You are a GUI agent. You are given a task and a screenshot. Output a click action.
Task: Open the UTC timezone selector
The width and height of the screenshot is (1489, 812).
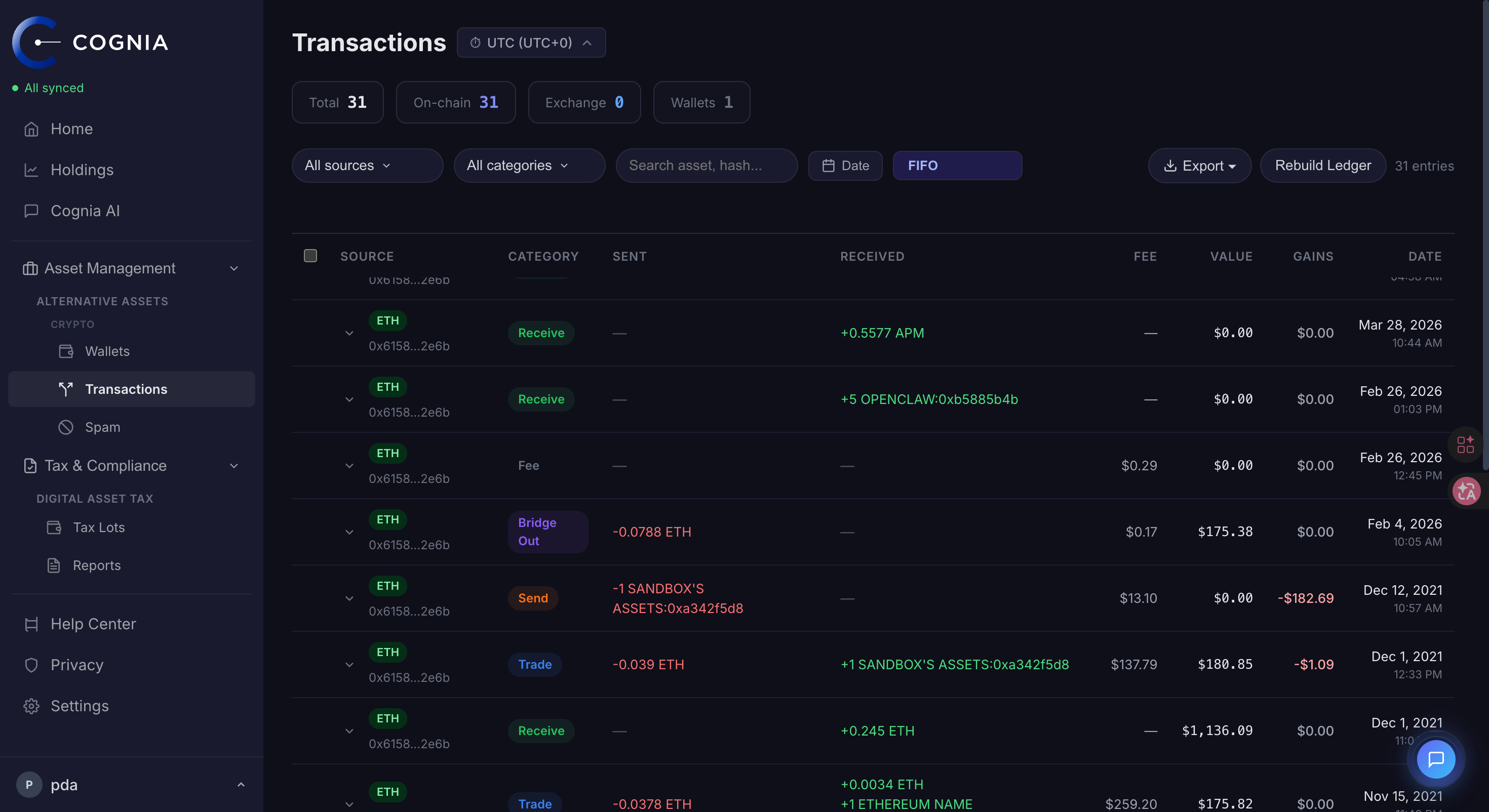(531, 42)
